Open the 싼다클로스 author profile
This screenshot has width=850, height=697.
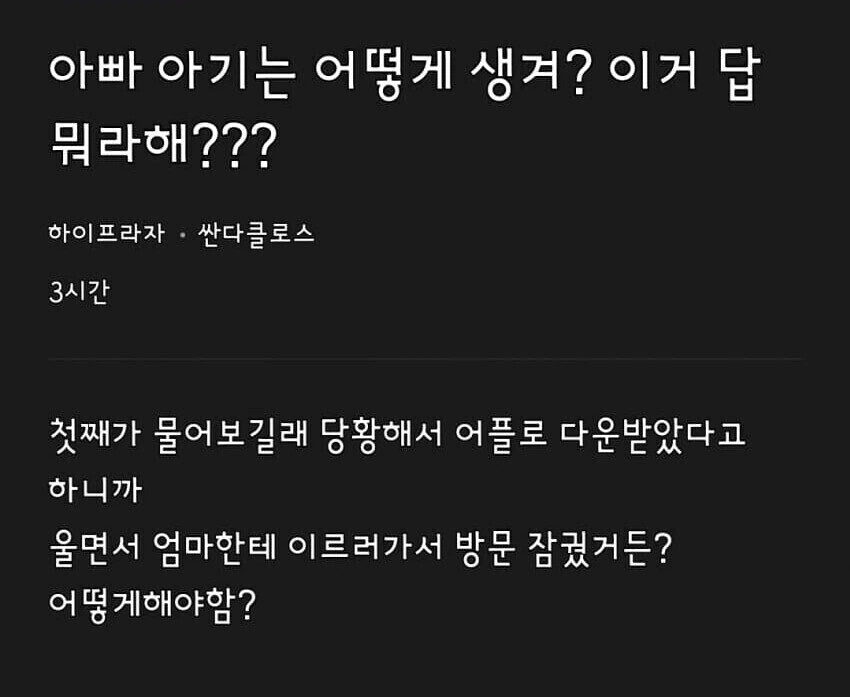click(256, 235)
